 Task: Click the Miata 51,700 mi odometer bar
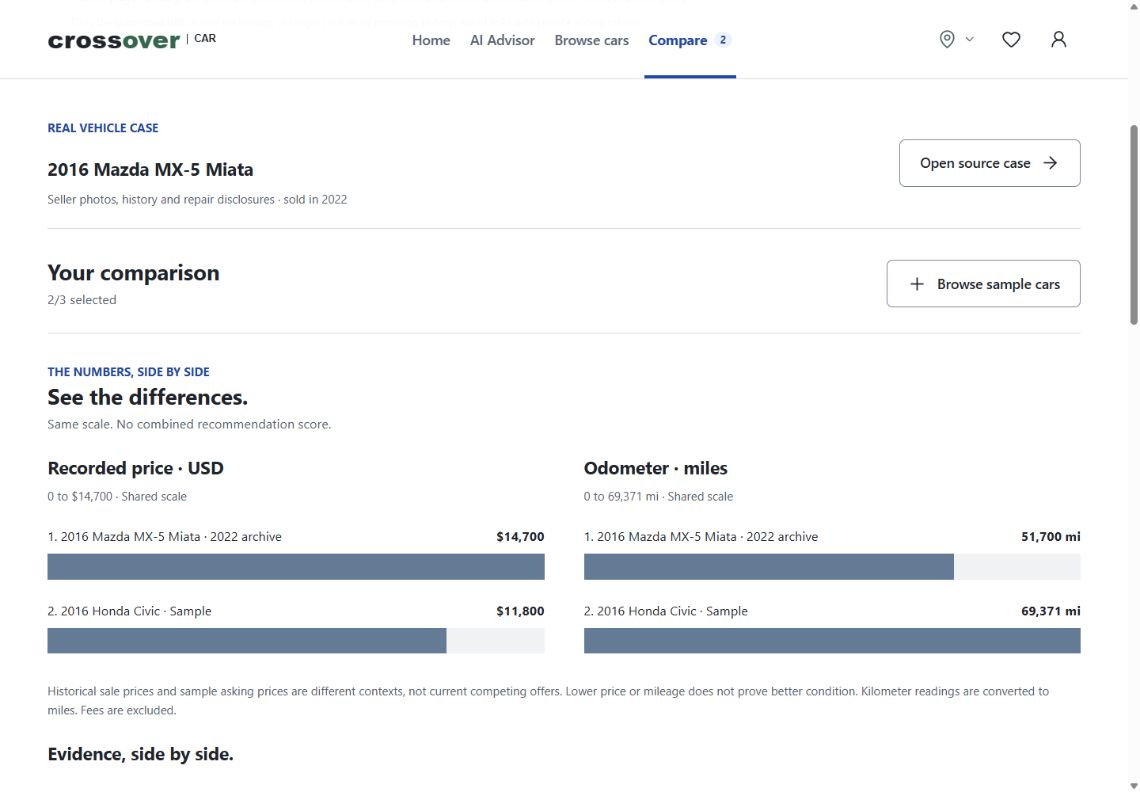point(768,567)
